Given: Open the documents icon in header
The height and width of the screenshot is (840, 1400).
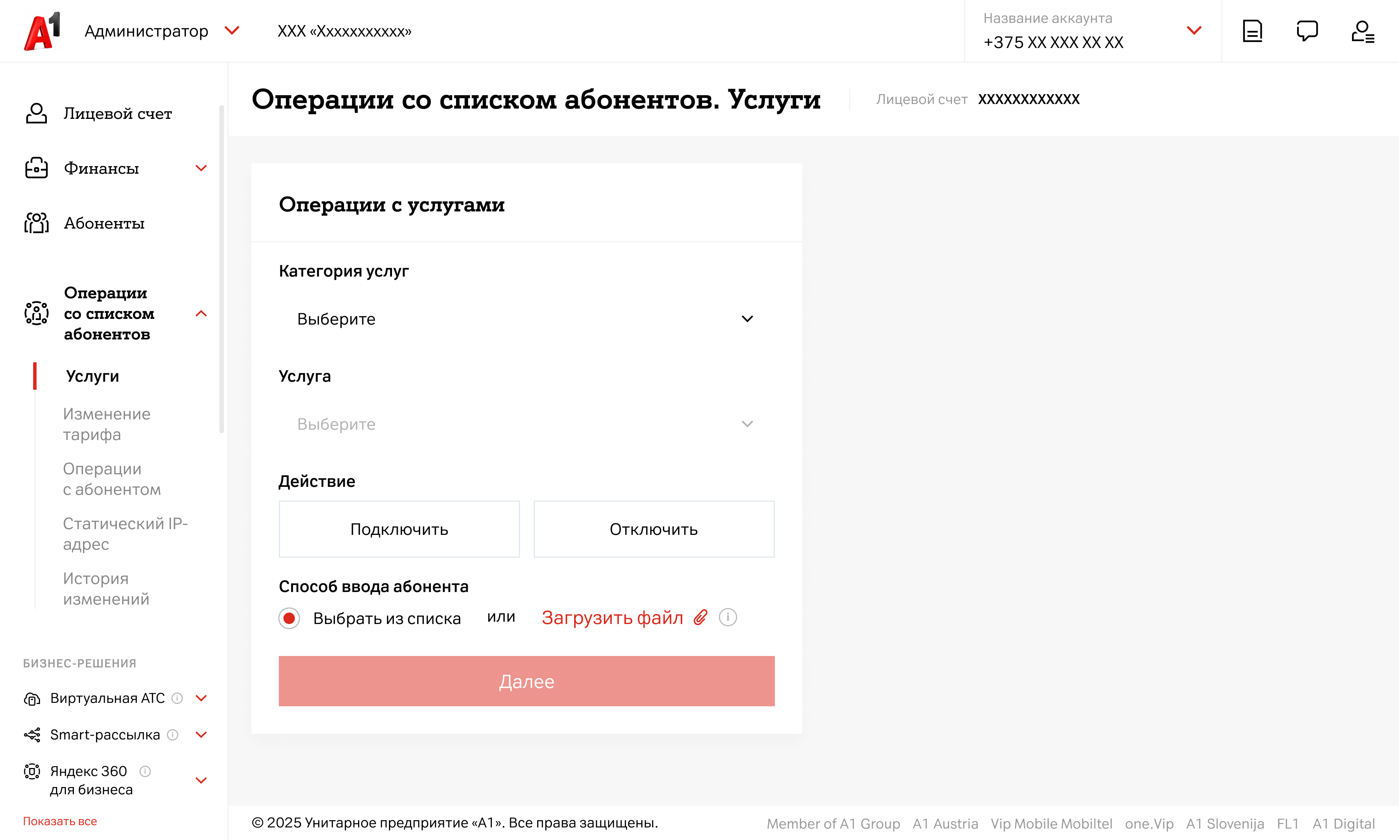Looking at the screenshot, I should point(1253,31).
